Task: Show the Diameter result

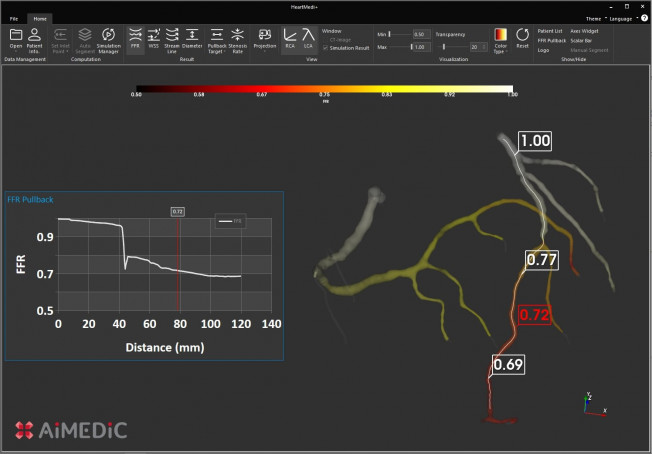Action: pyautogui.click(x=193, y=39)
